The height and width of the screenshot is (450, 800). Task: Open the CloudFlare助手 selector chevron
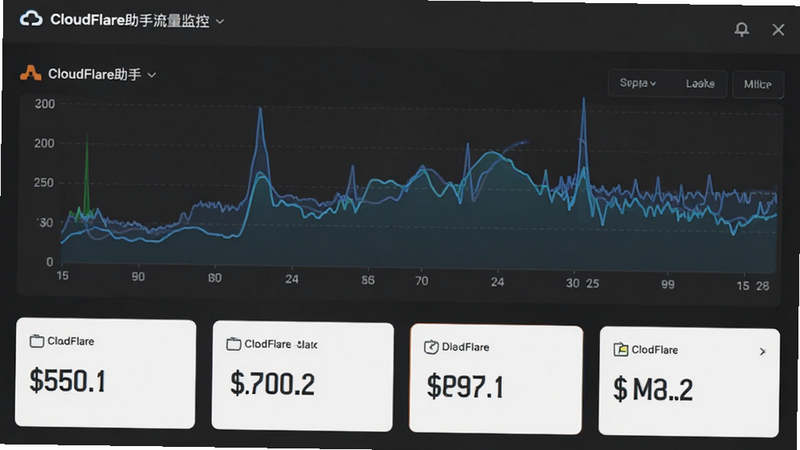(x=152, y=75)
